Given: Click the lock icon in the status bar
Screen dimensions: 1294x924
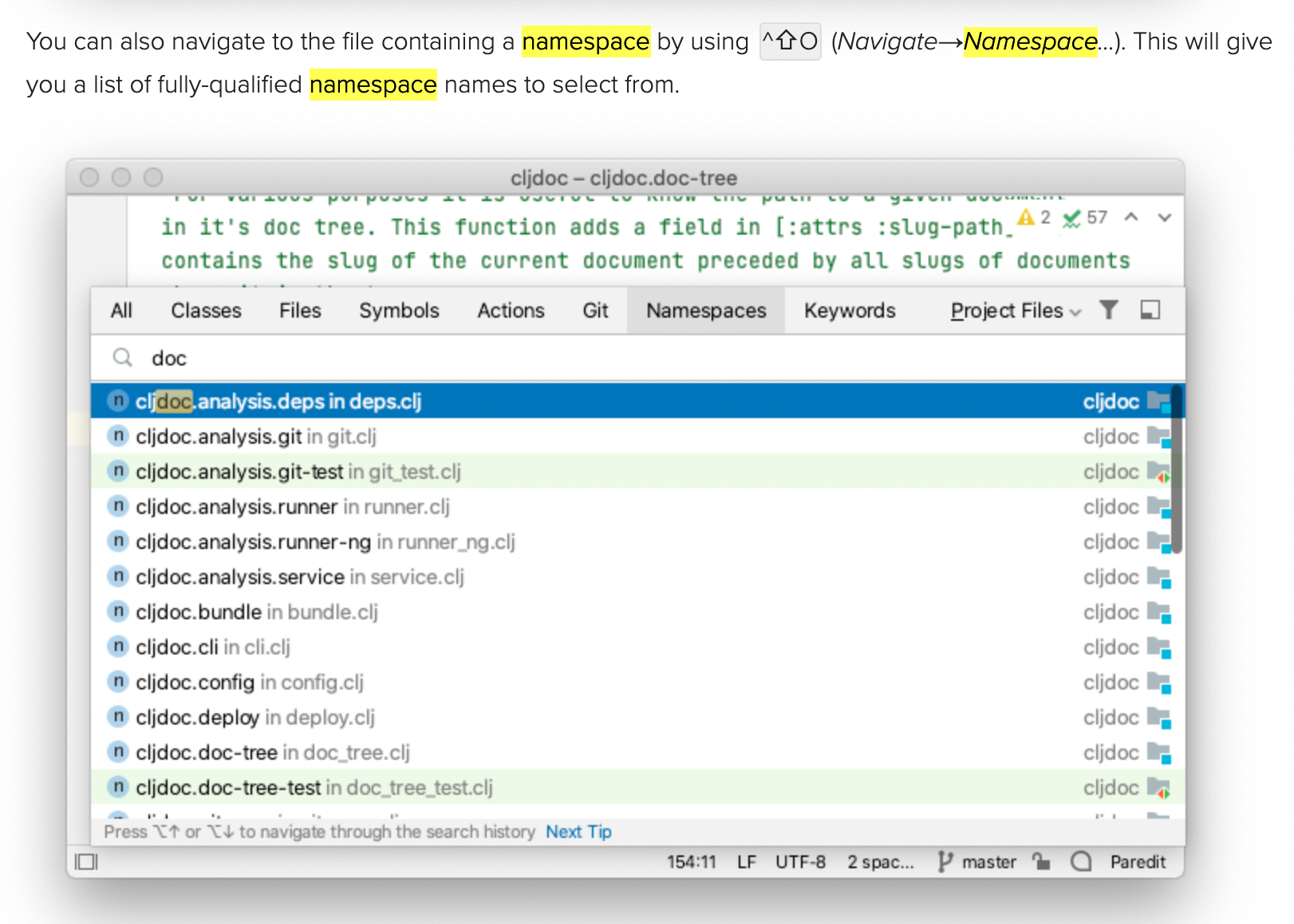Looking at the screenshot, I should (x=1040, y=862).
